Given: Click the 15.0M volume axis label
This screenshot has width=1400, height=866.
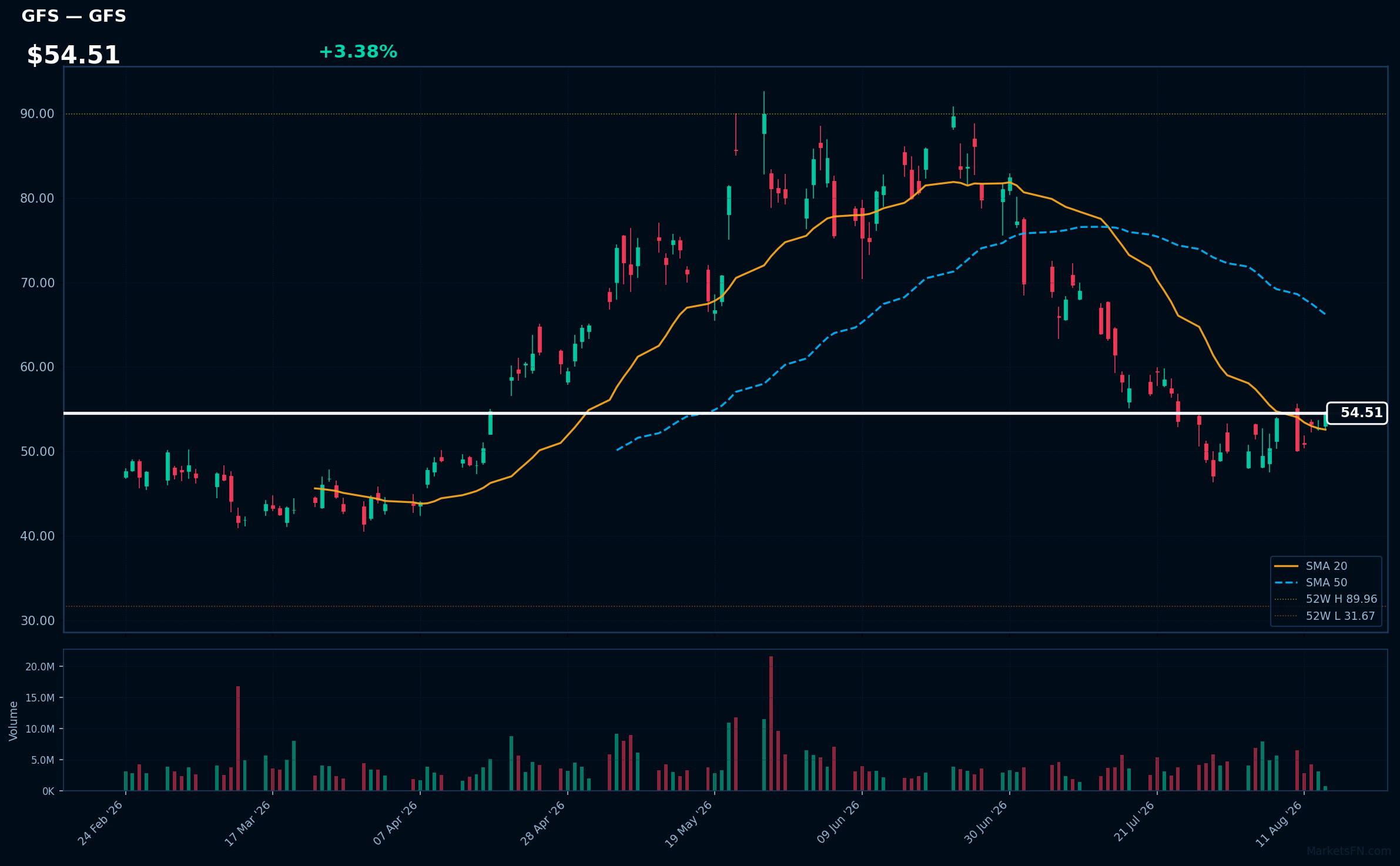Looking at the screenshot, I should click(x=40, y=698).
